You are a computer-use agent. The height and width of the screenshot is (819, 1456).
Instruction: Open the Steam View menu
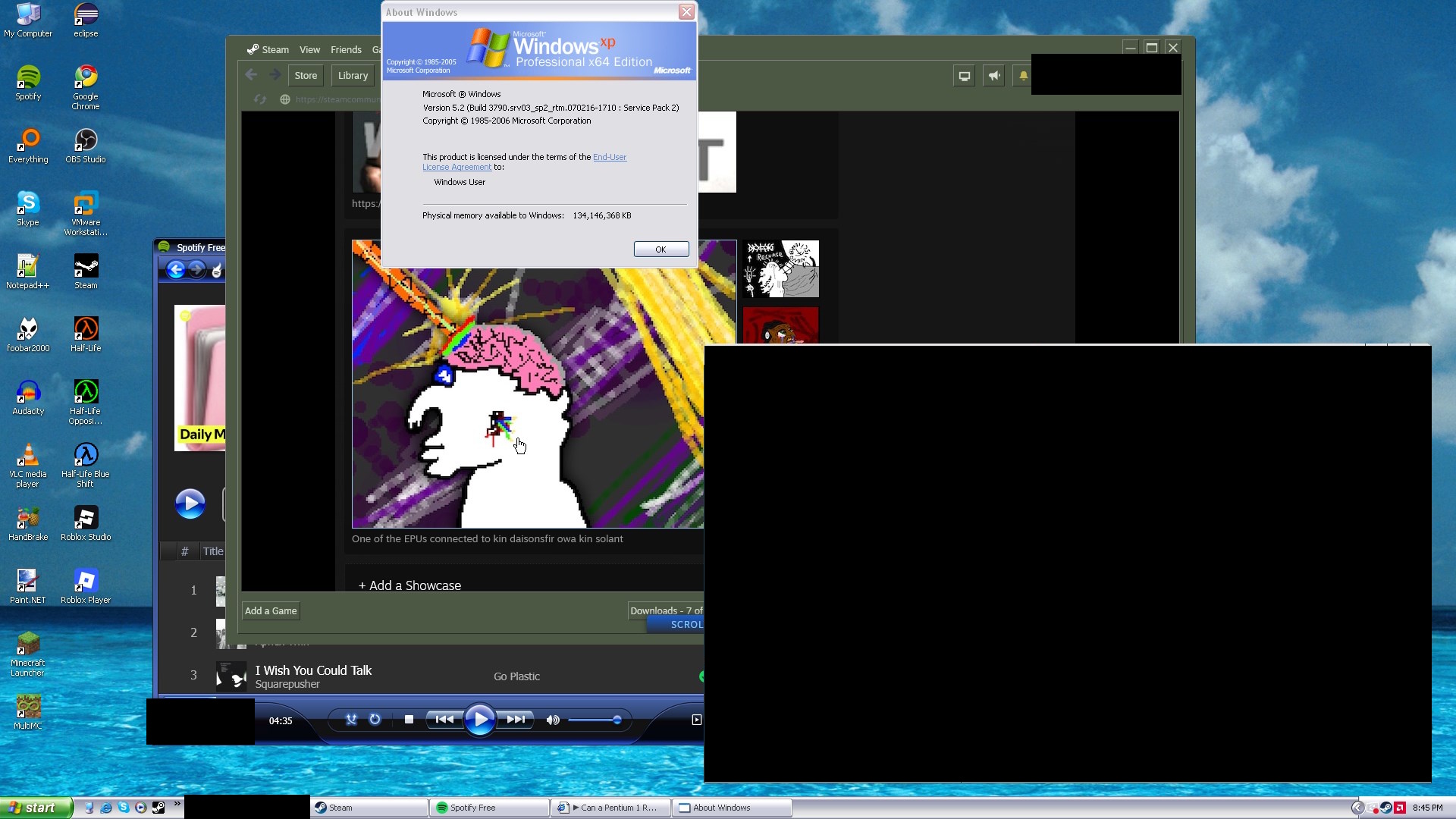point(309,50)
